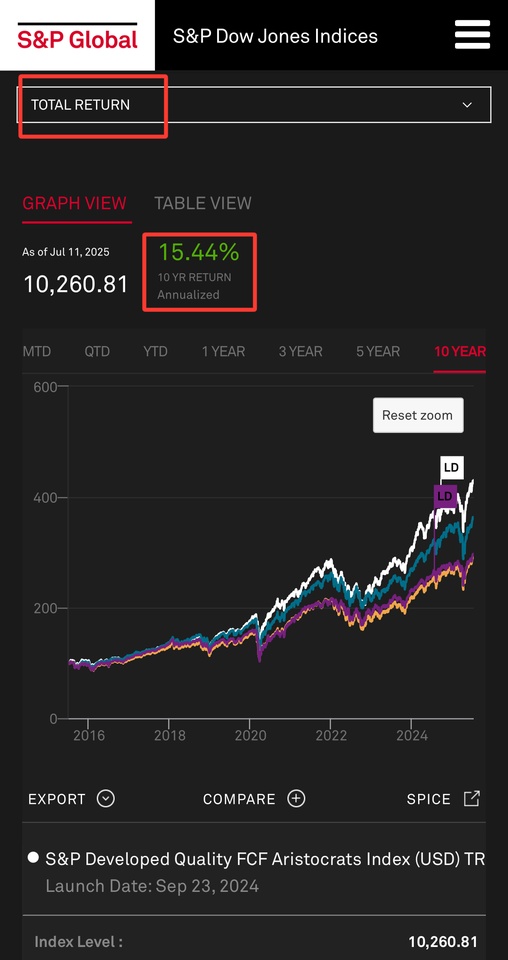Switch to Table View tab

[203, 203]
